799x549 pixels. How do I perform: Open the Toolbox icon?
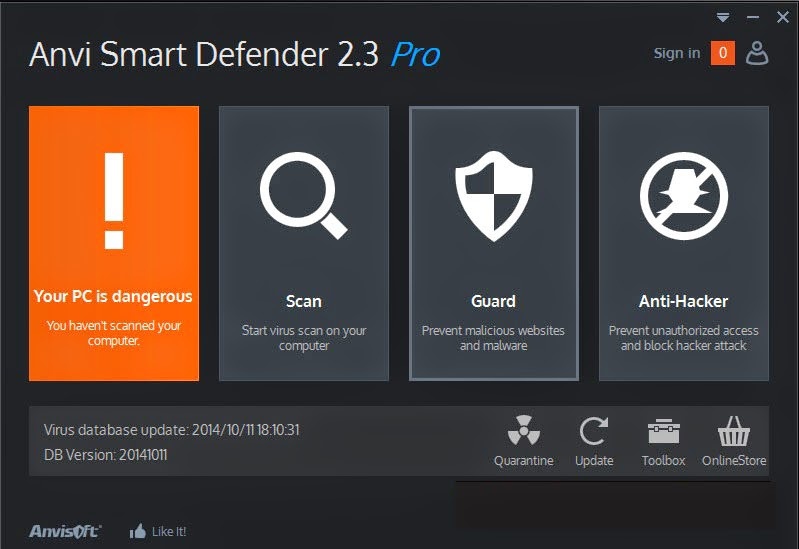tap(663, 432)
